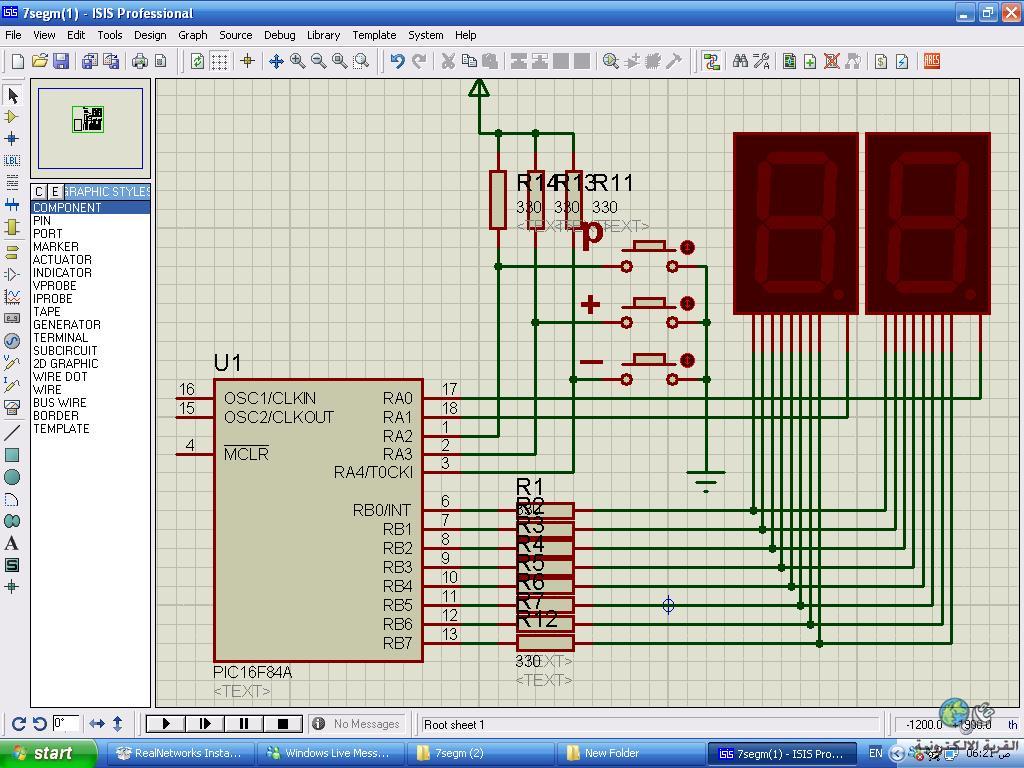
Task: Open the Design Explorer icon
Action: 790,61
